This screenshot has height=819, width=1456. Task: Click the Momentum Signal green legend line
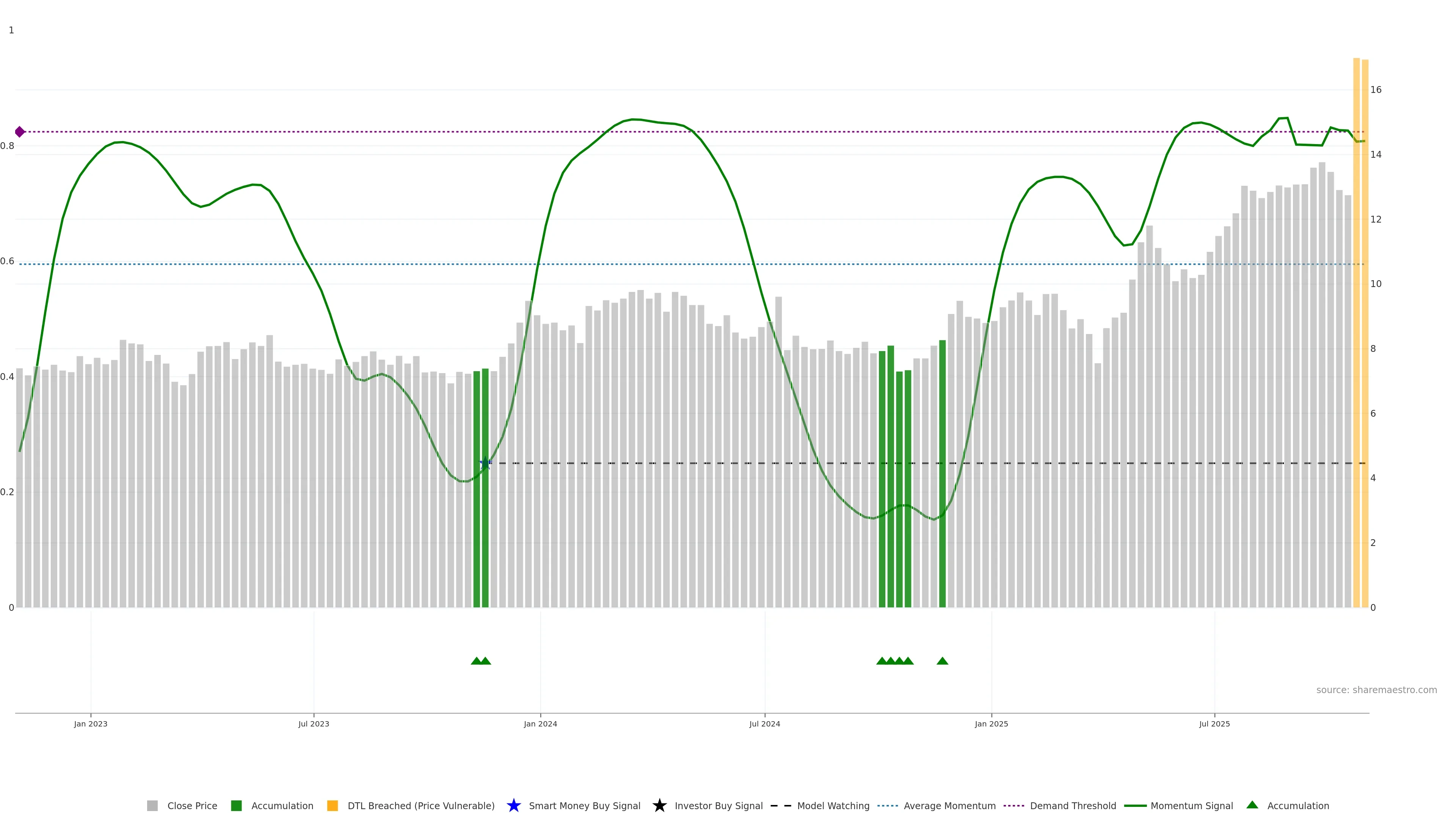coord(1135,805)
